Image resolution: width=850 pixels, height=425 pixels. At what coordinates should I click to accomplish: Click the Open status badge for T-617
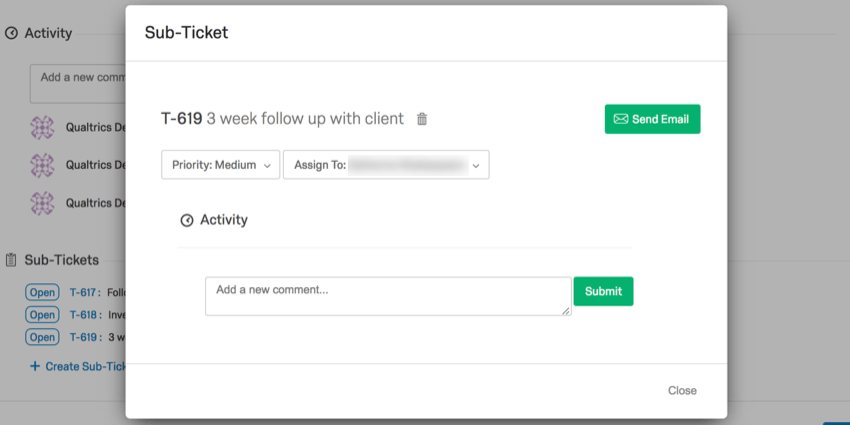(42, 293)
